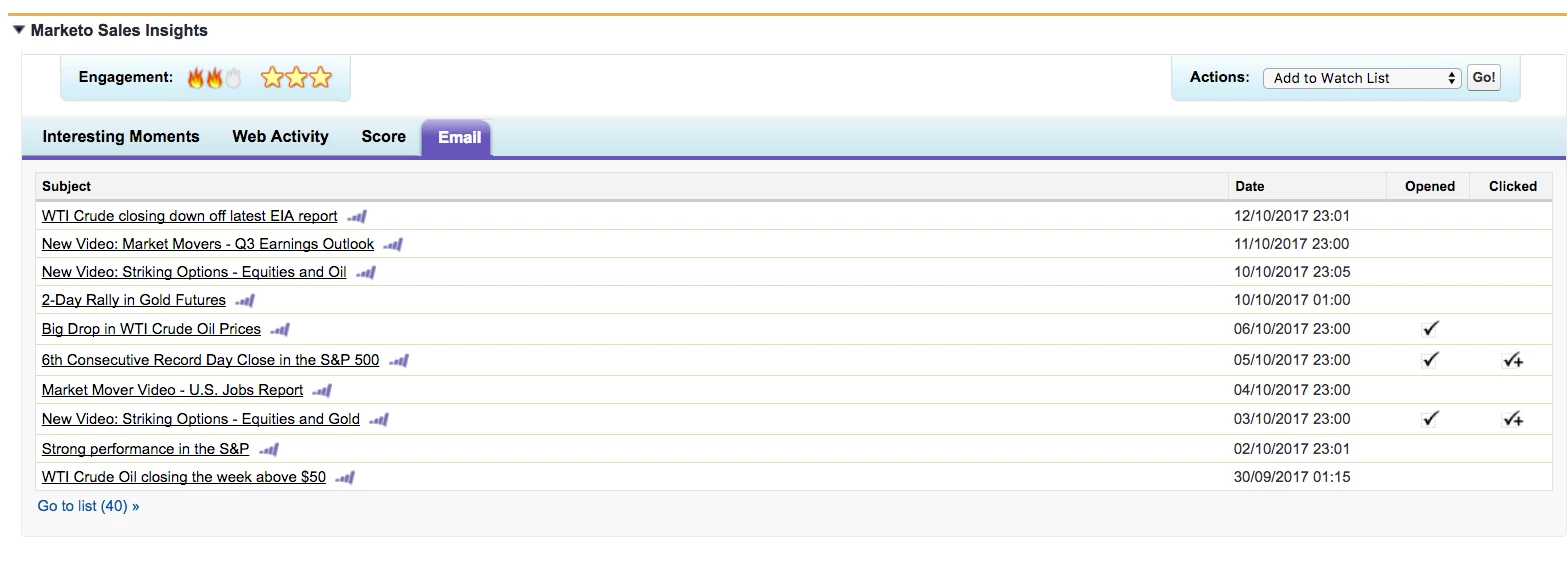Click date 11/10/2017 23:00
The image size is (1567, 562).
(x=1292, y=244)
